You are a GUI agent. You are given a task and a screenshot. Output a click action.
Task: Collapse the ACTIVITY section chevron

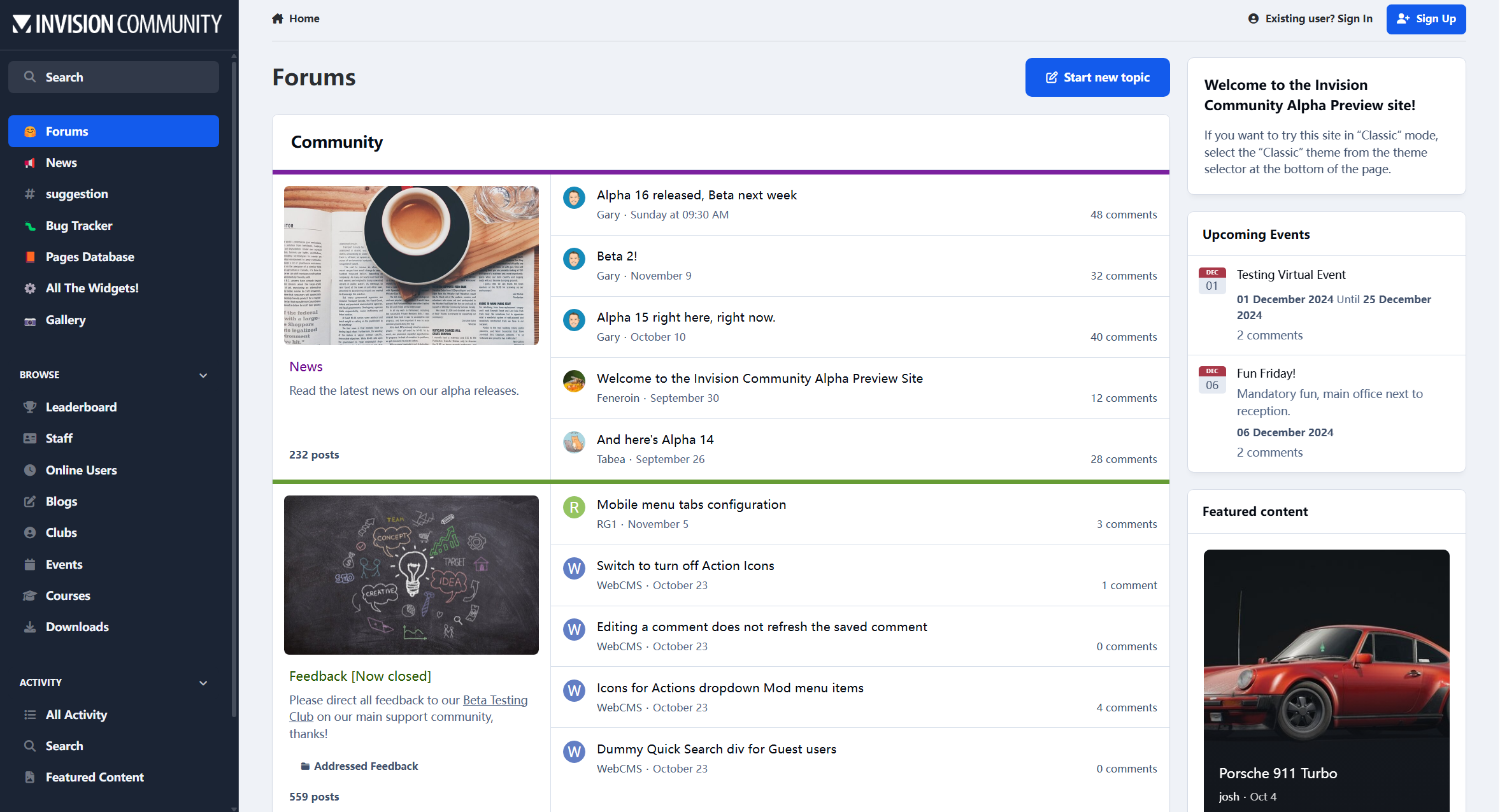coord(203,683)
